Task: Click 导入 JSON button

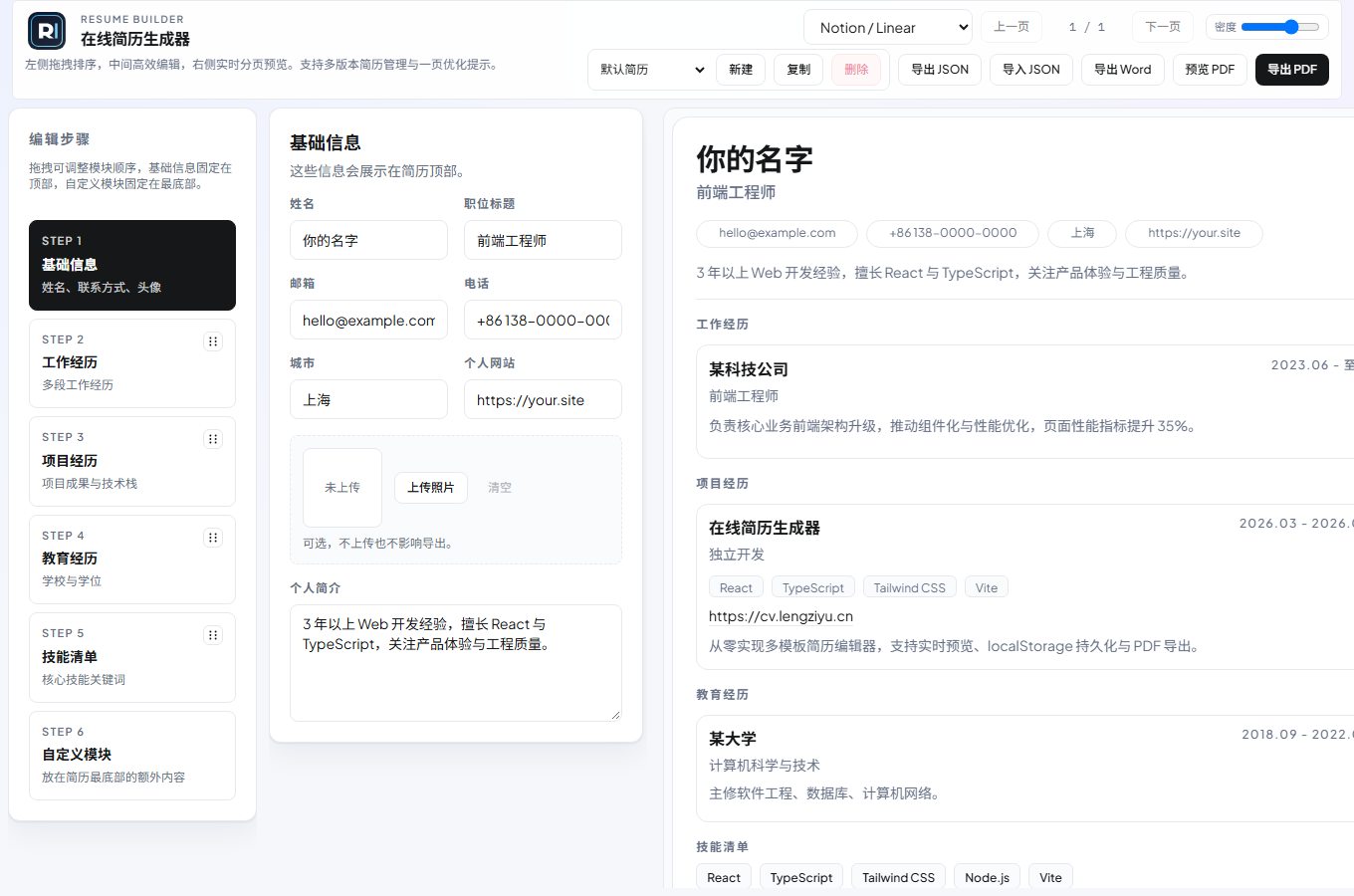Action: pos(1031,70)
